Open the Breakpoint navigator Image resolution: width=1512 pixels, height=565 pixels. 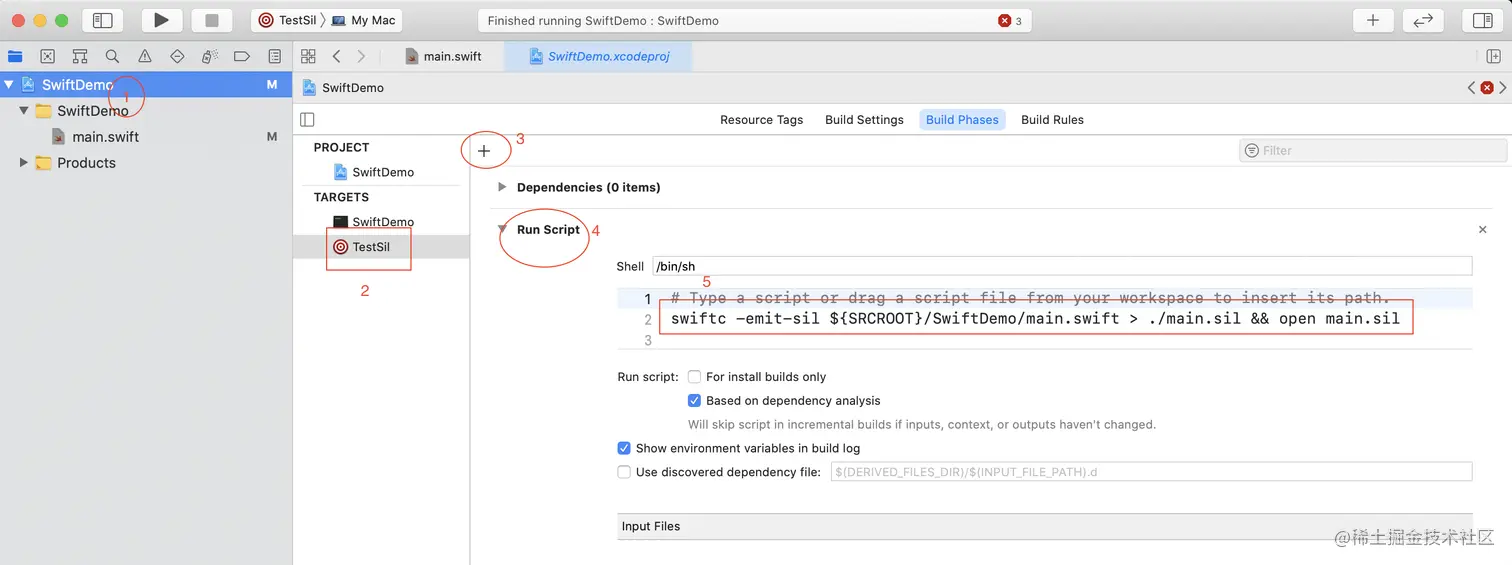pyautogui.click(x=242, y=56)
